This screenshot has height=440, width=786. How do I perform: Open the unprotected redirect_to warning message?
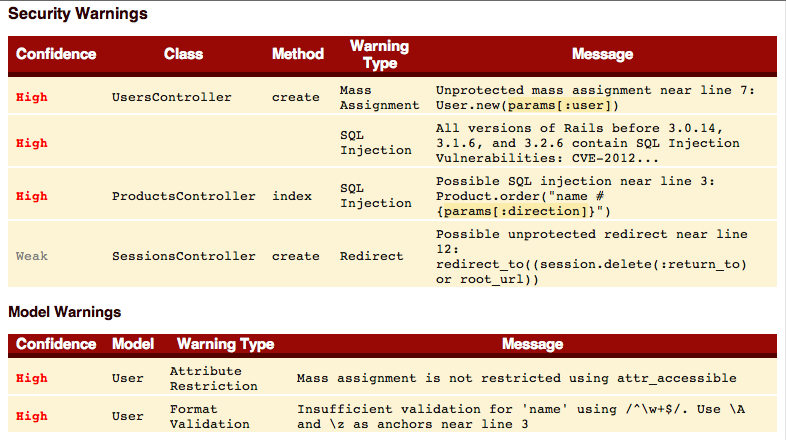tap(592, 257)
